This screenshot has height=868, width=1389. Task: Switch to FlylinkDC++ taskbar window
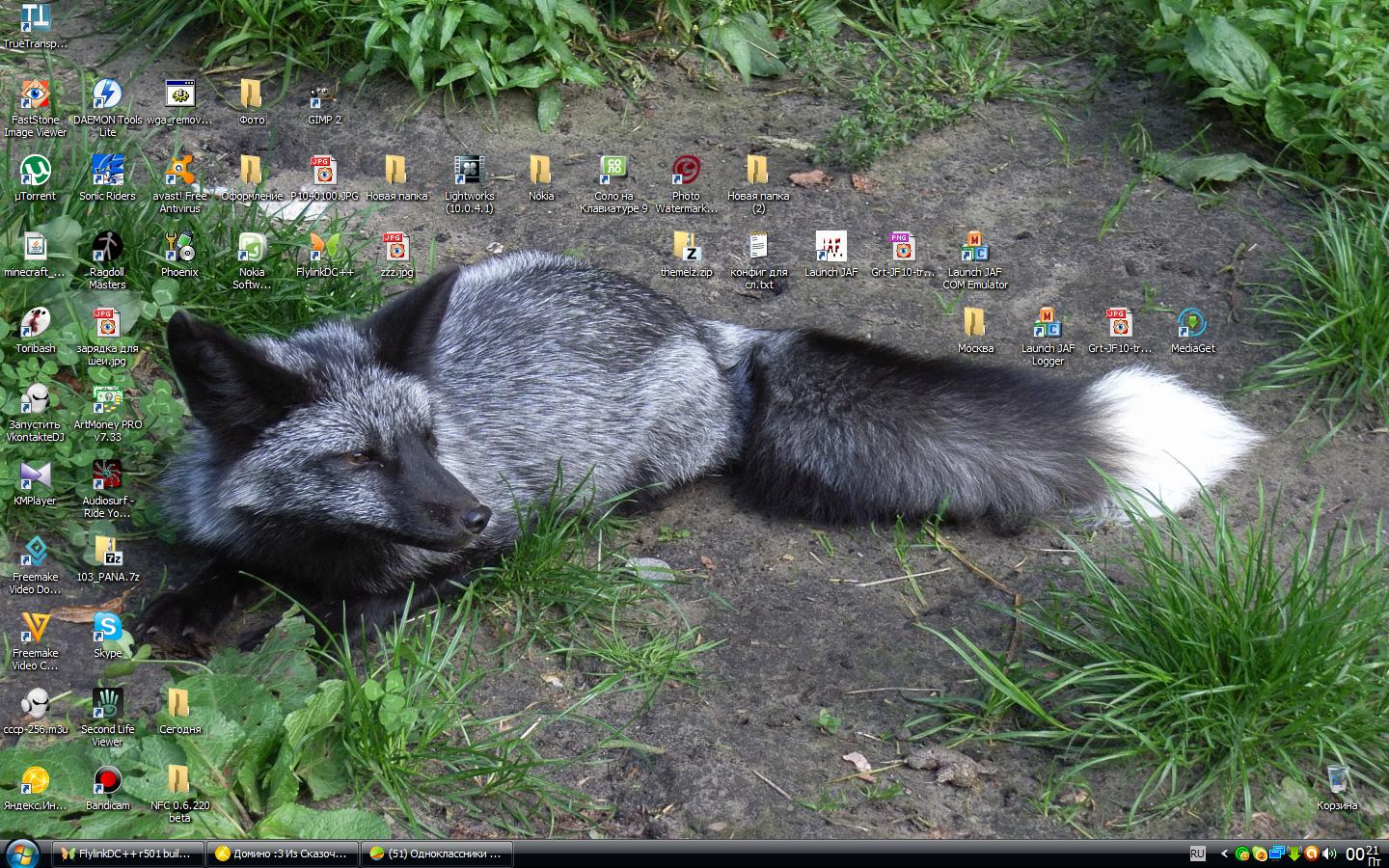(x=128, y=854)
